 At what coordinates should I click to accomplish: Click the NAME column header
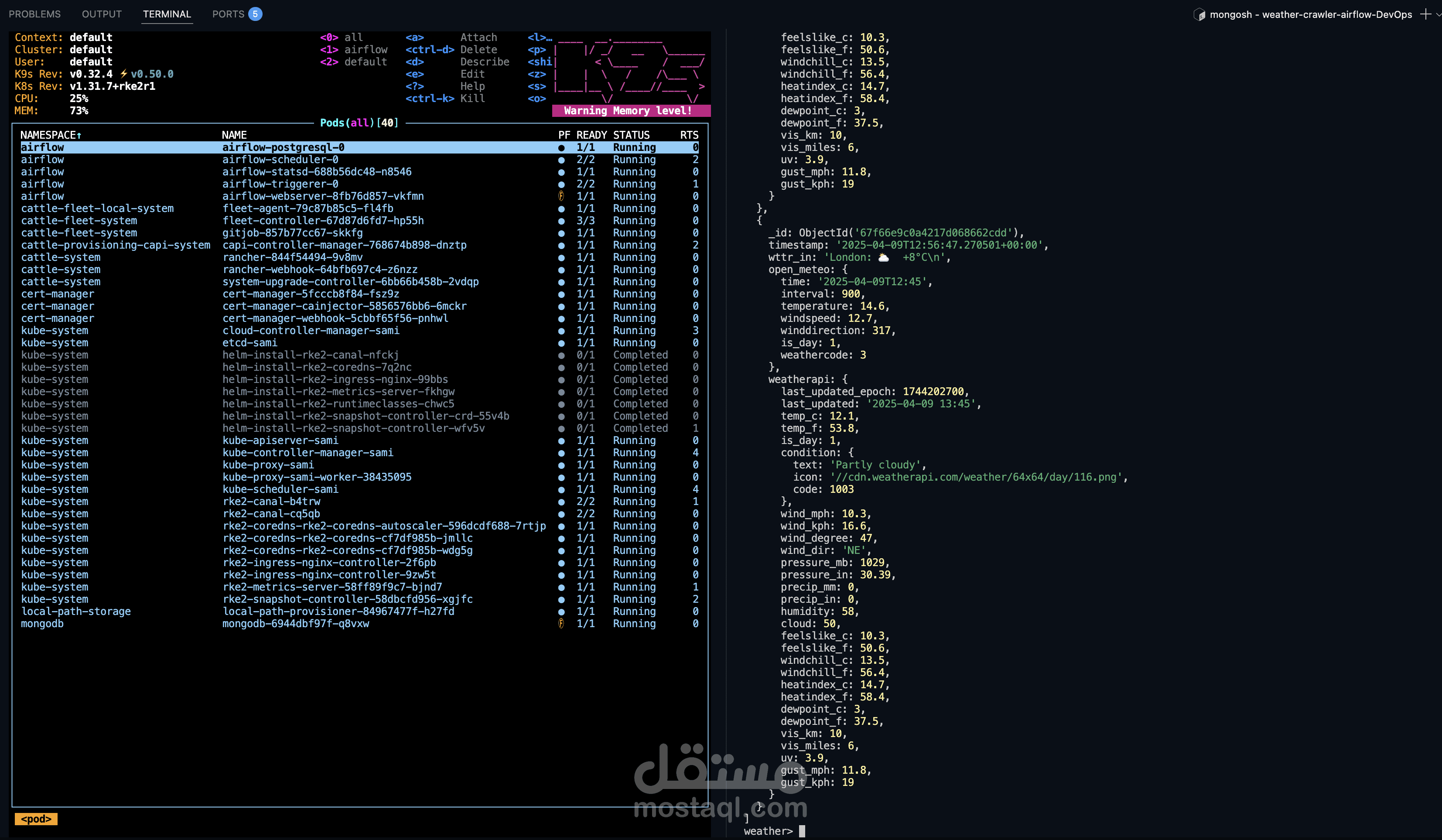pos(235,135)
